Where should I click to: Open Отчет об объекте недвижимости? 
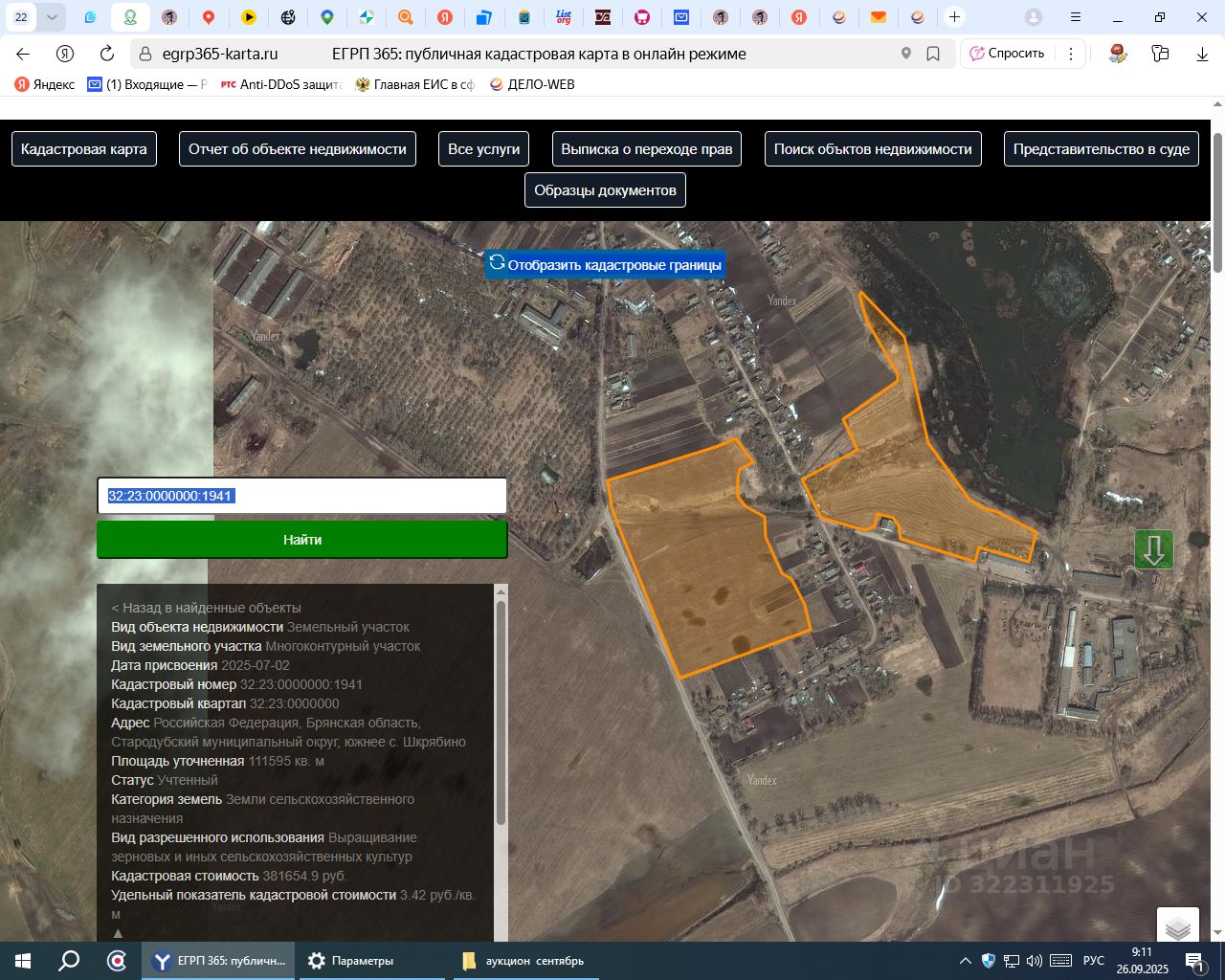coord(298,149)
